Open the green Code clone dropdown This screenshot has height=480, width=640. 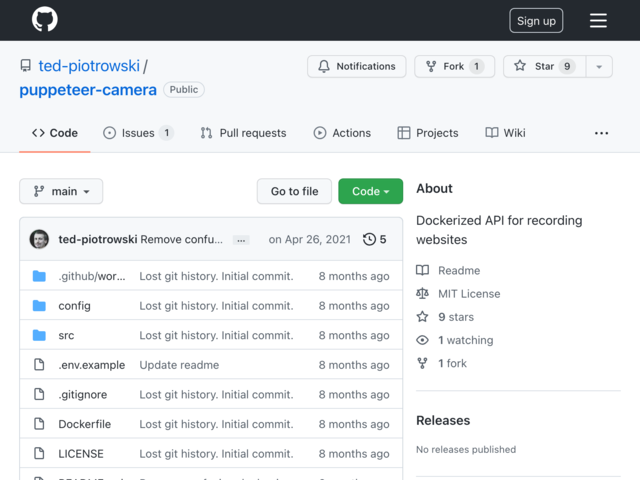(371, 191)
